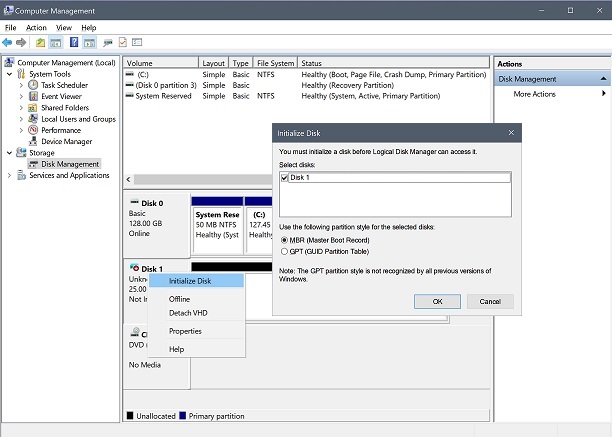Open the Action menu
The height and width of the screenshot is (437, 612).
point(36,28)
